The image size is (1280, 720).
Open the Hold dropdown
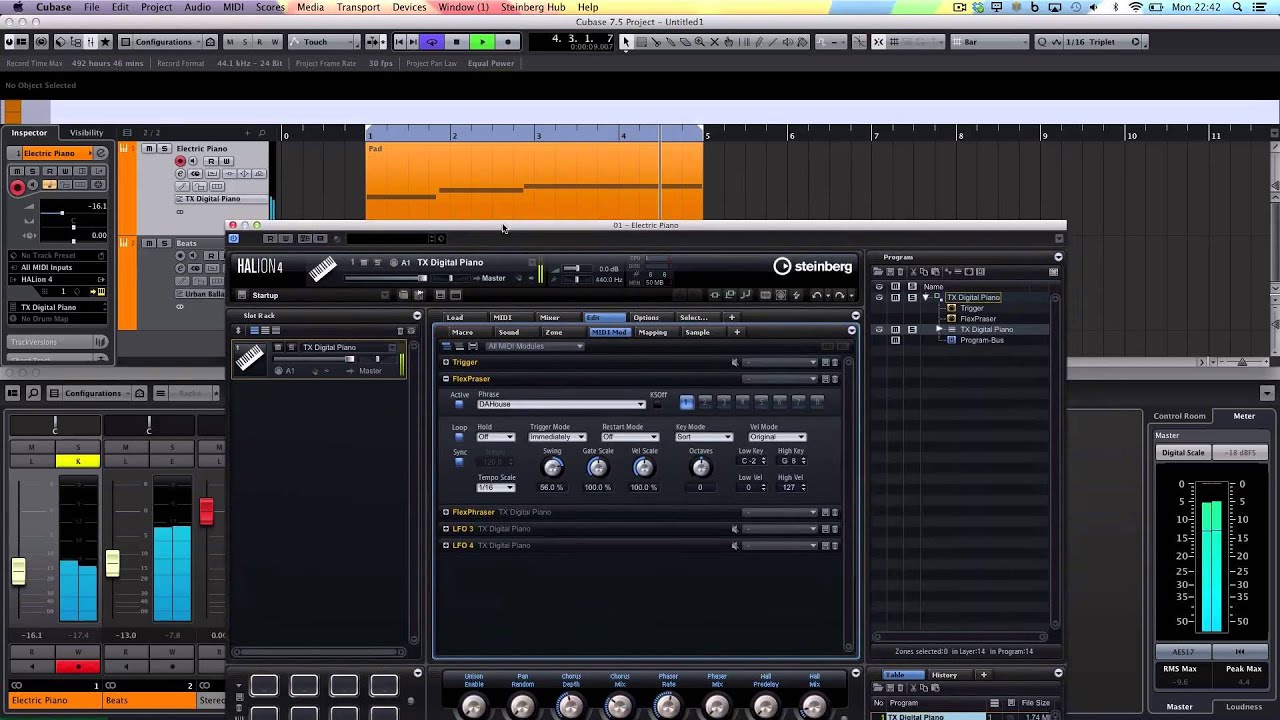coord(495,437)
